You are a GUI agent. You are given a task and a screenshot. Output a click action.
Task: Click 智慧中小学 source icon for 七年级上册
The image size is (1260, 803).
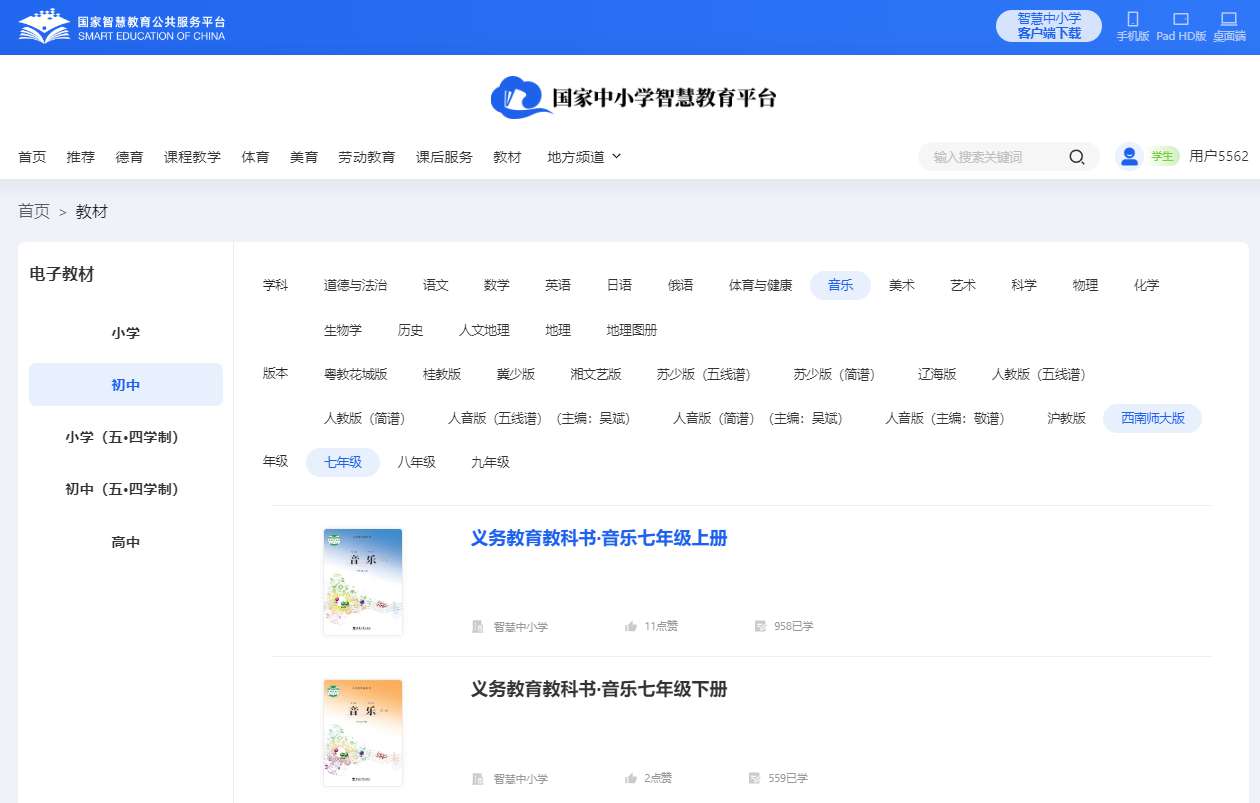(478, 627)
